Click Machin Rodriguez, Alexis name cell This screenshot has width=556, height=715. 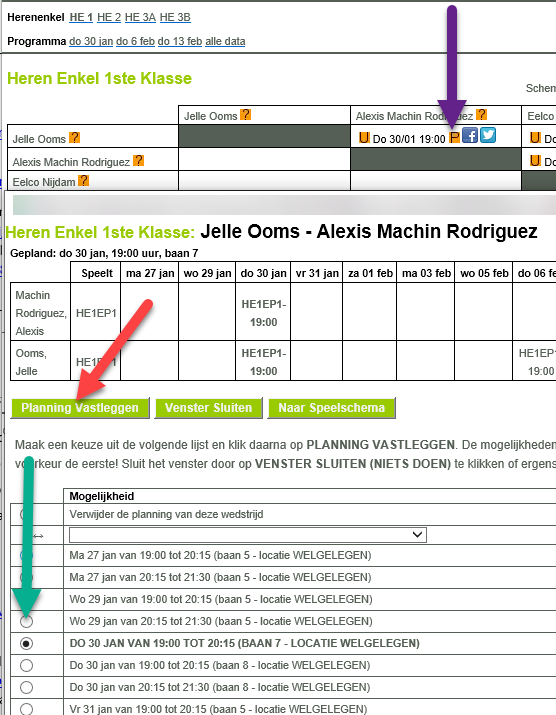point(41,313)
